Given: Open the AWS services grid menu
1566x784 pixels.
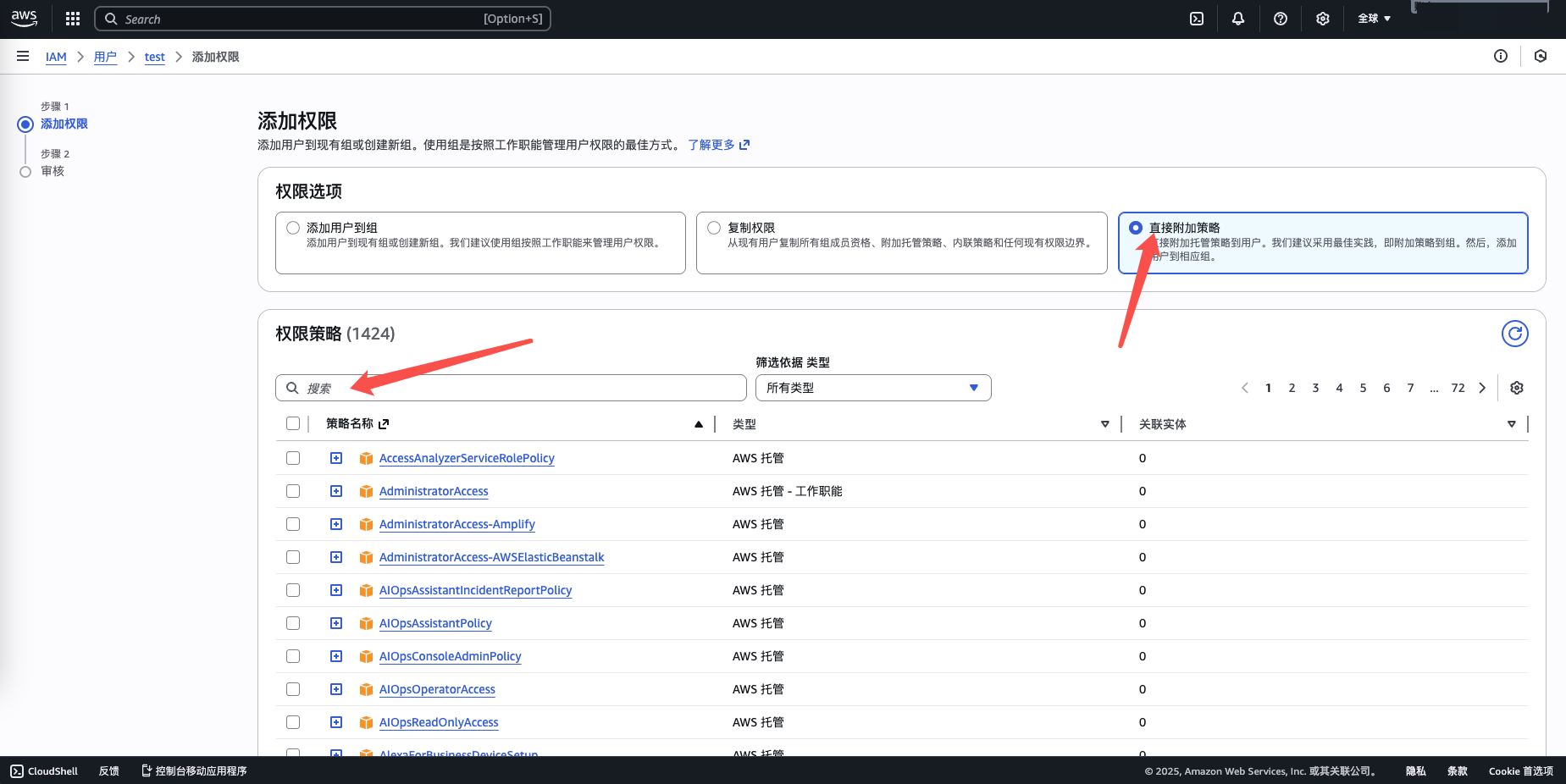Looking at the screenshot, I should click(x=73, y=19).
